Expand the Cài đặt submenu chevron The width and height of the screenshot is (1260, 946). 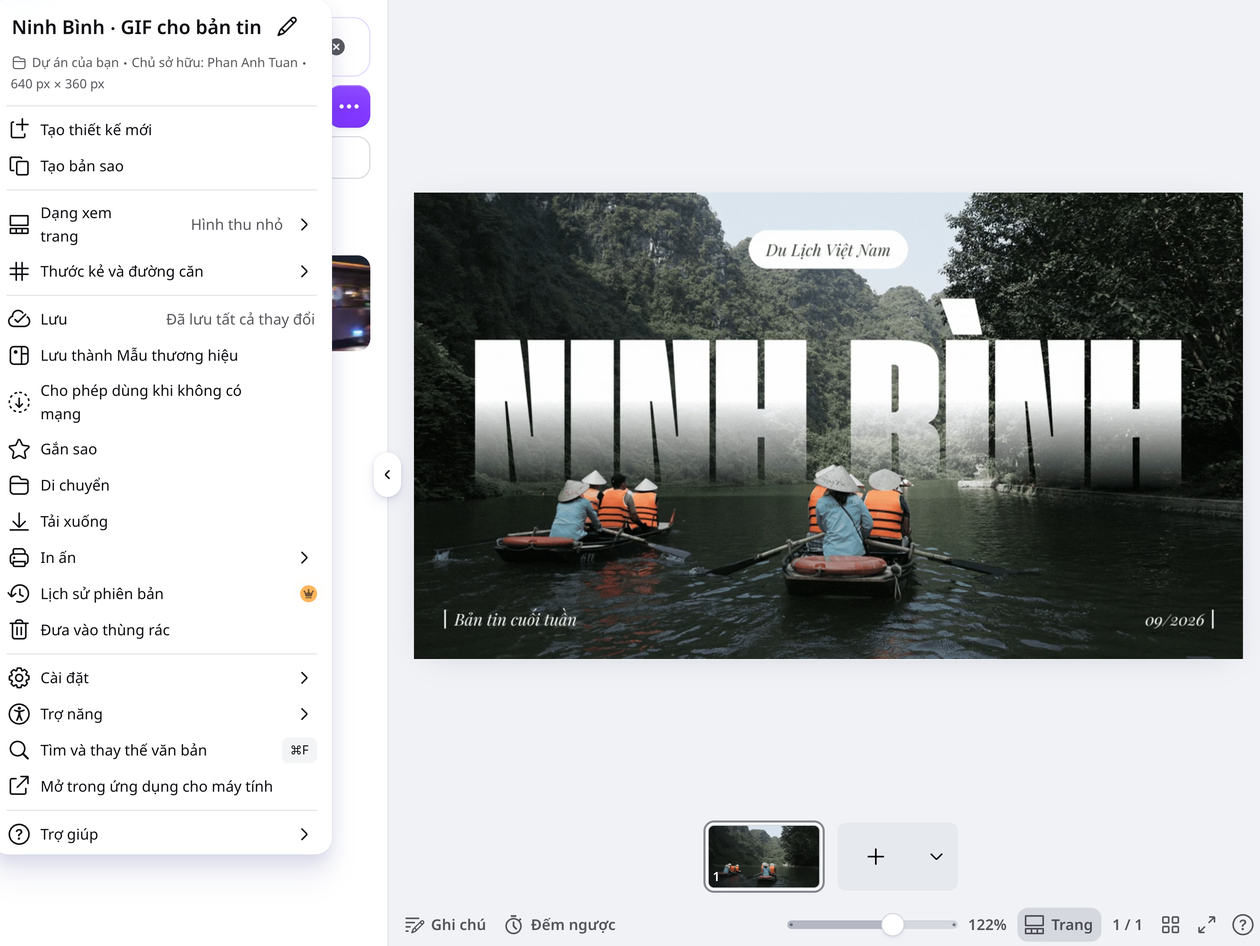tap(305, 678)
